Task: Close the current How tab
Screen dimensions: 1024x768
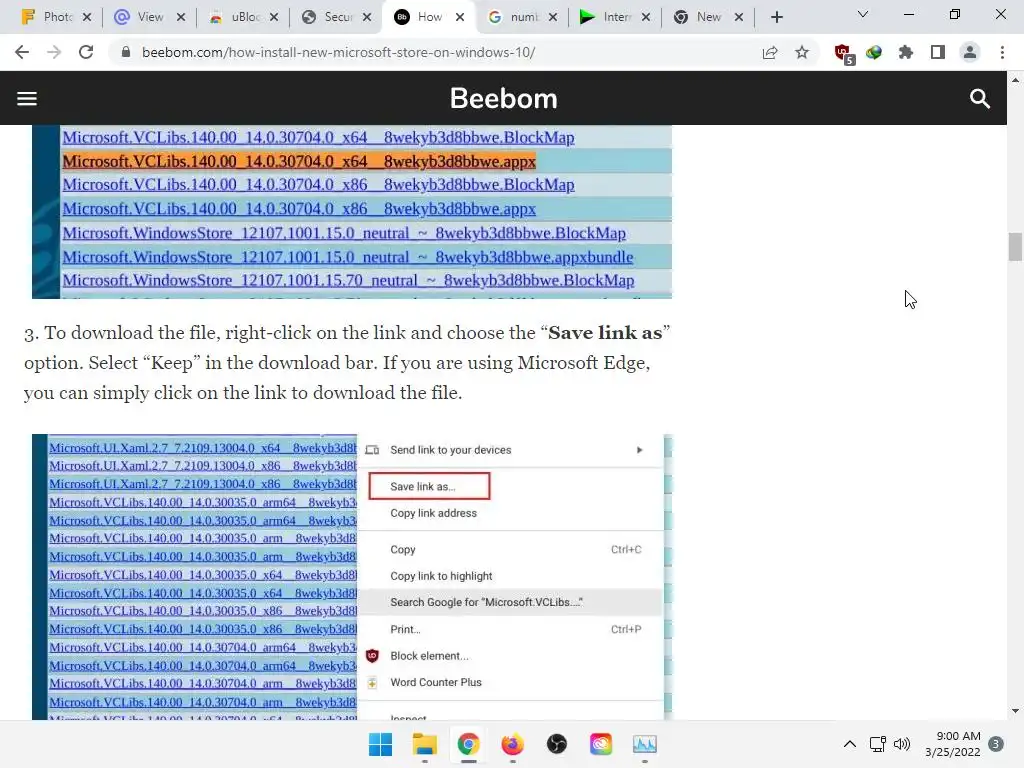Action: pos(460,17)
